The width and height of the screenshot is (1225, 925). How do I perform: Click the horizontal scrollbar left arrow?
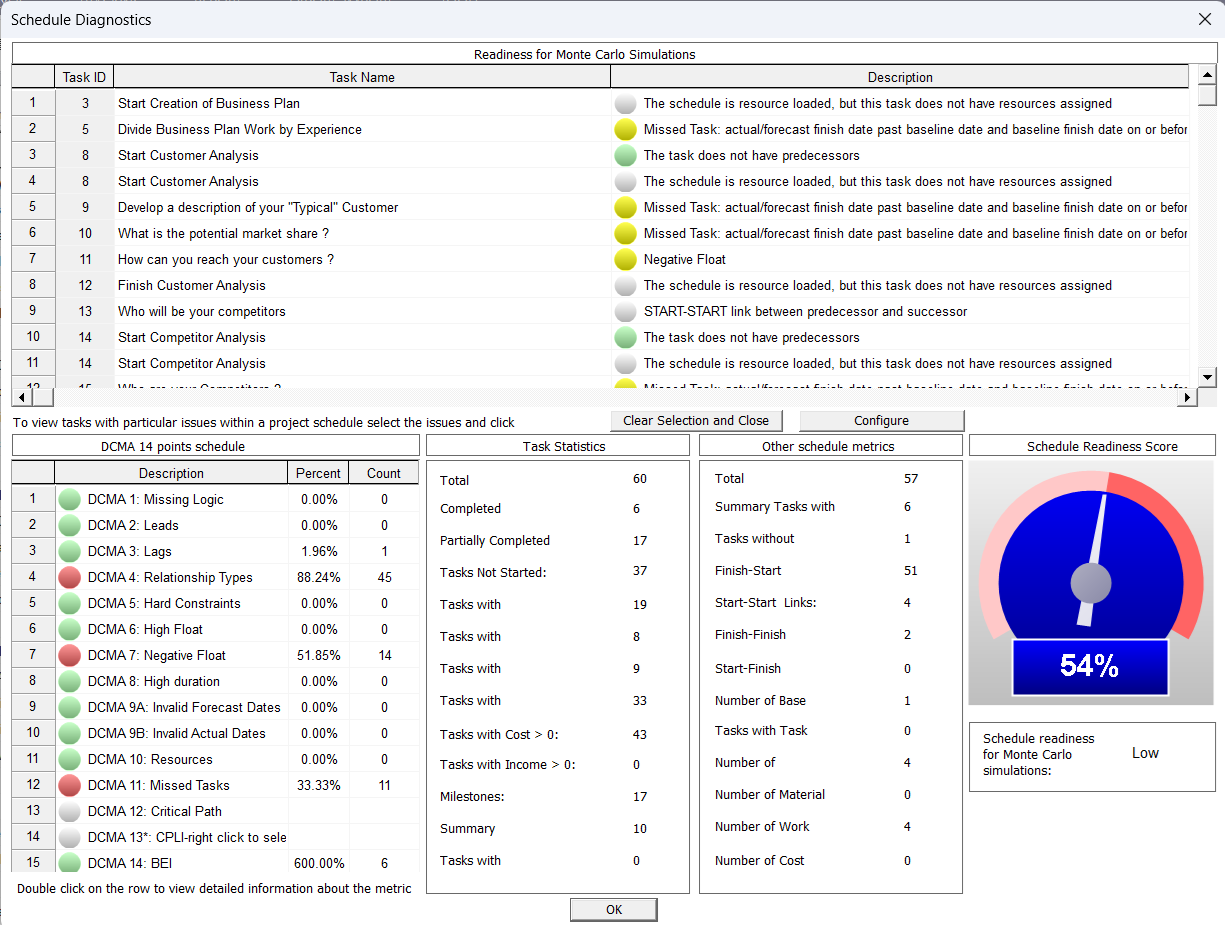pos(22,397)
